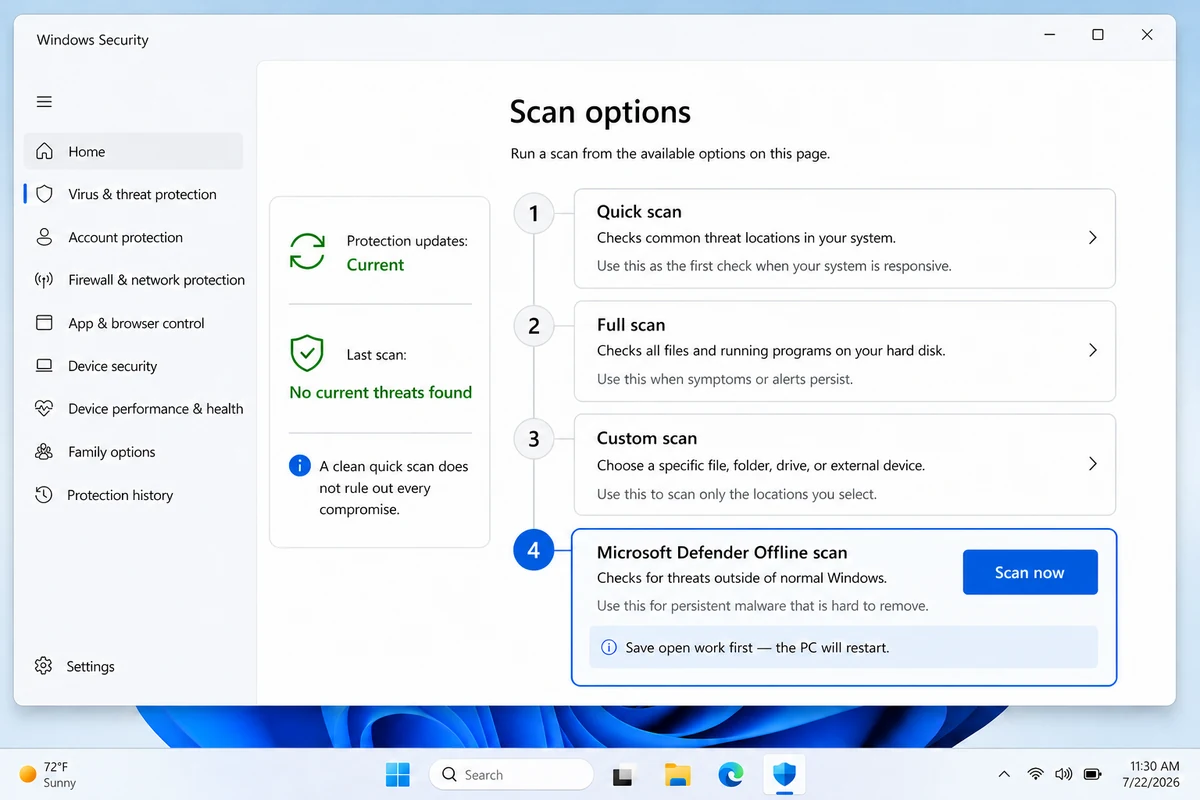This screenshot has width=1200, height=800.
Task: Click 'Last scan:' label
Action: [x=377, y=355]
